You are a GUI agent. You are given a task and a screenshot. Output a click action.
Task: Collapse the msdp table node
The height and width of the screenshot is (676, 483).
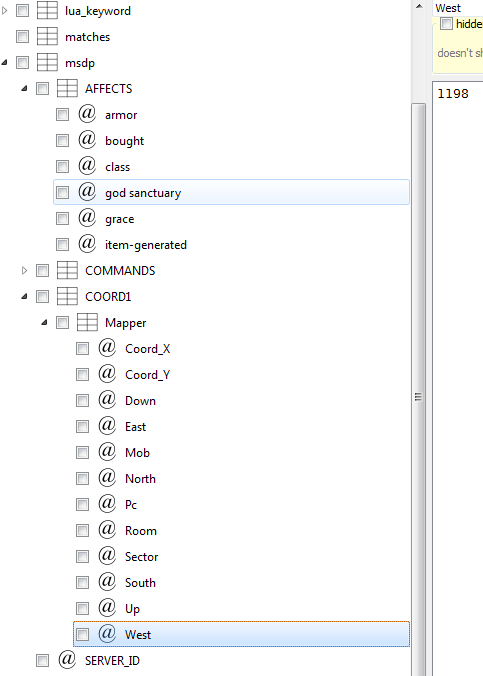(4, 63)
